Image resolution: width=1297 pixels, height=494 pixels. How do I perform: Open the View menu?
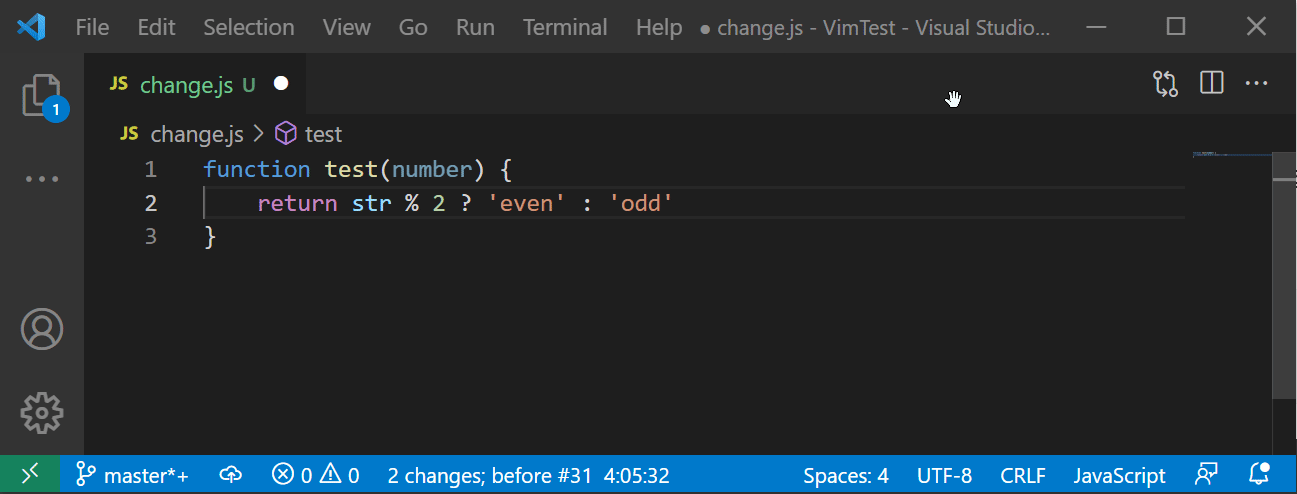347,27
